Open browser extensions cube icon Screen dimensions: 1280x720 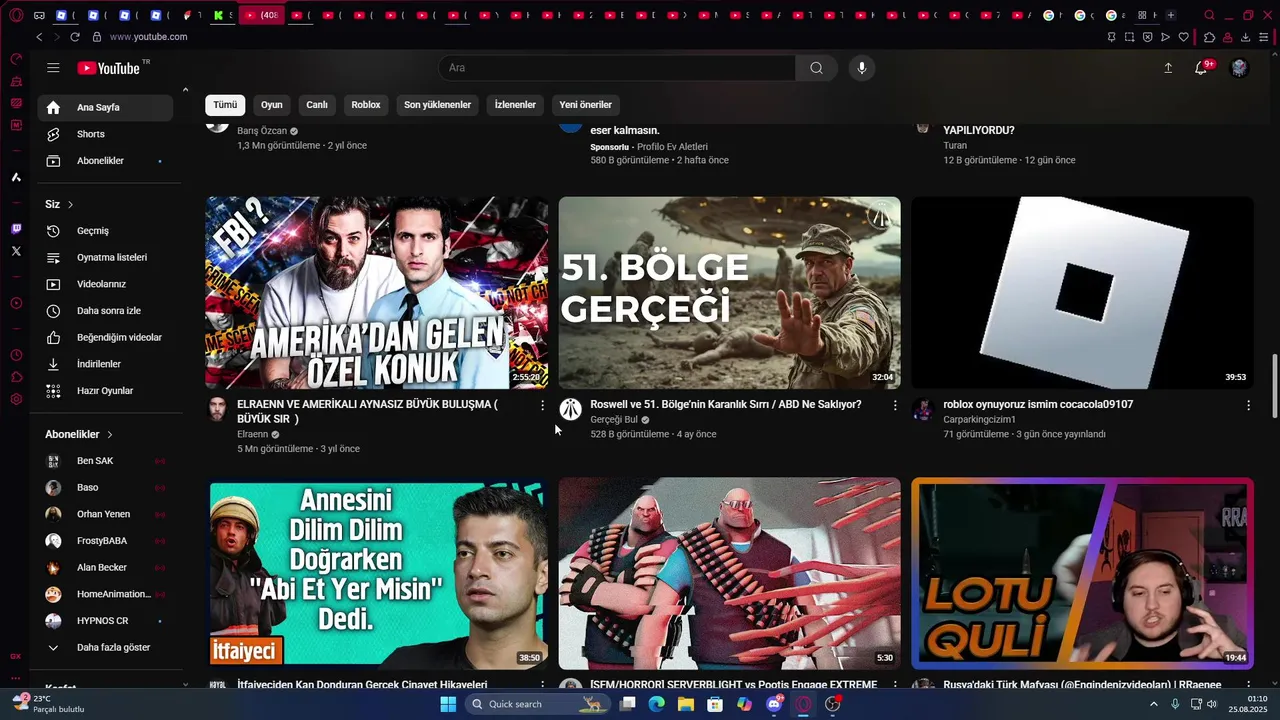click(x=1209, y=37)
